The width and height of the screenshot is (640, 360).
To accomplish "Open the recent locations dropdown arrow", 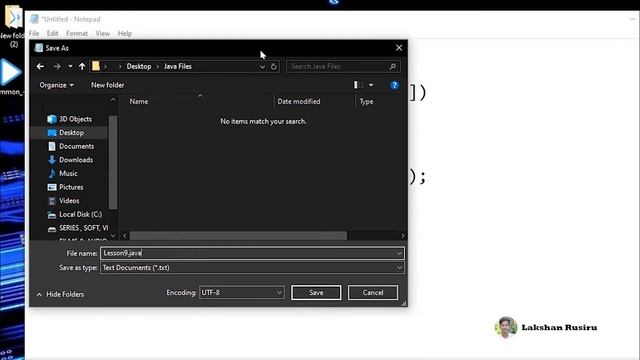I will click(70, 66).
